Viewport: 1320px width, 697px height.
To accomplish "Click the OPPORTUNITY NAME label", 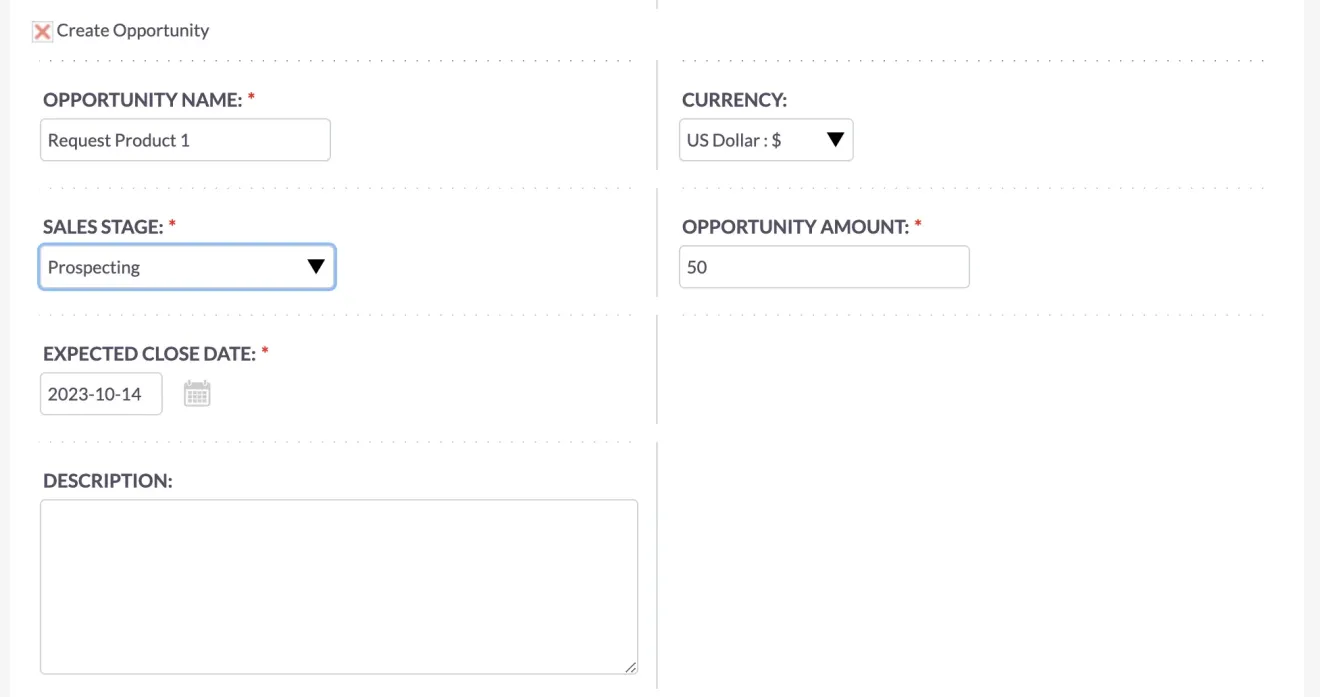I will pos(142,100).
